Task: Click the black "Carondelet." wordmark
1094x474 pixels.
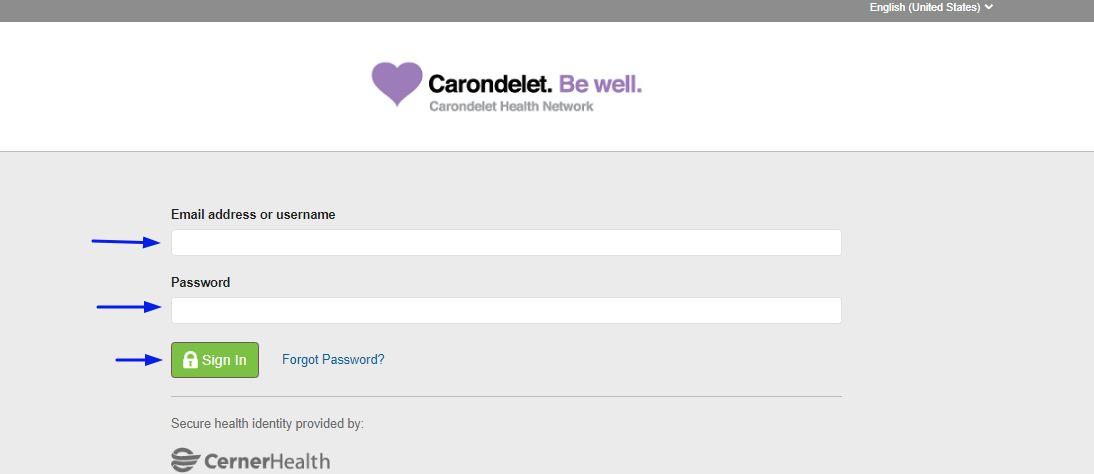Action: [490, 84]
